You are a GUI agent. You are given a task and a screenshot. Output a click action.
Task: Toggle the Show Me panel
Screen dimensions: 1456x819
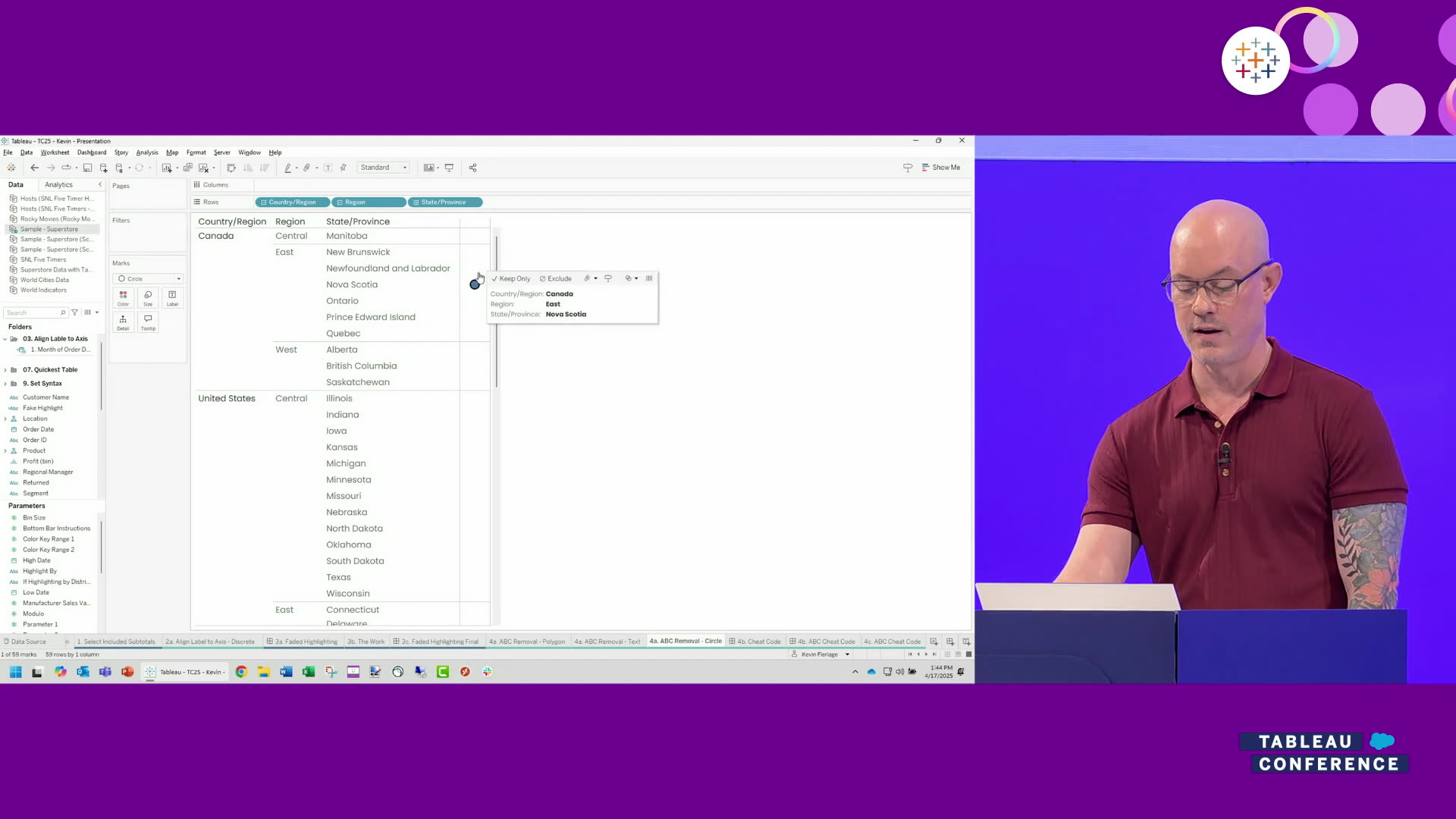(x=941, y=168)
